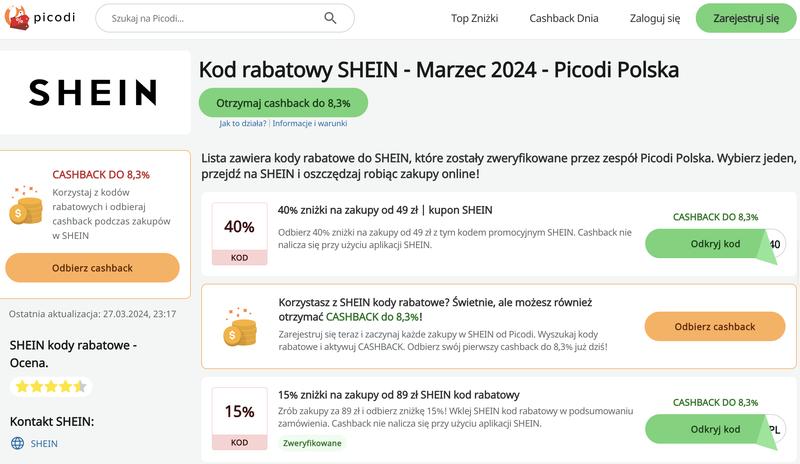This screenshot has width=800, height=464.
Task: Open the Top Zniżki menu item
Action: [474, 18]
